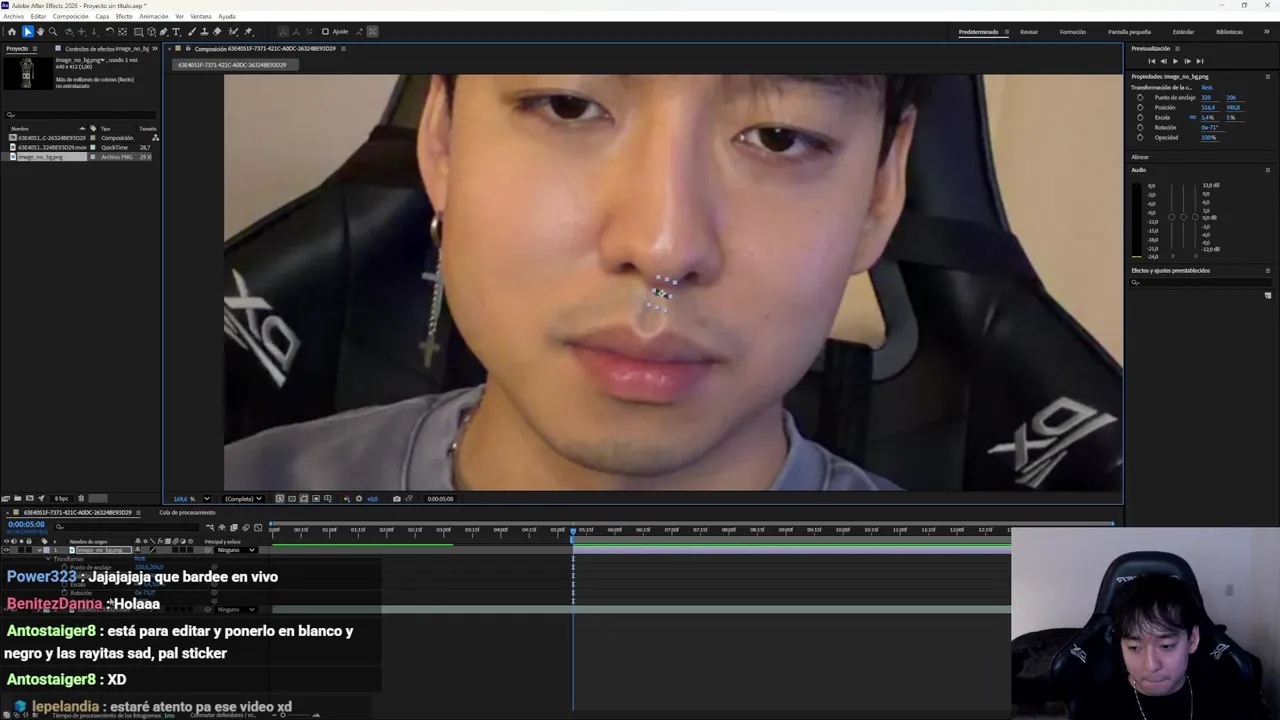The height and width of the screenshot is (720, 1280).
Task: Open the (Completa) resolution dropdown
Action: [243, 499]
